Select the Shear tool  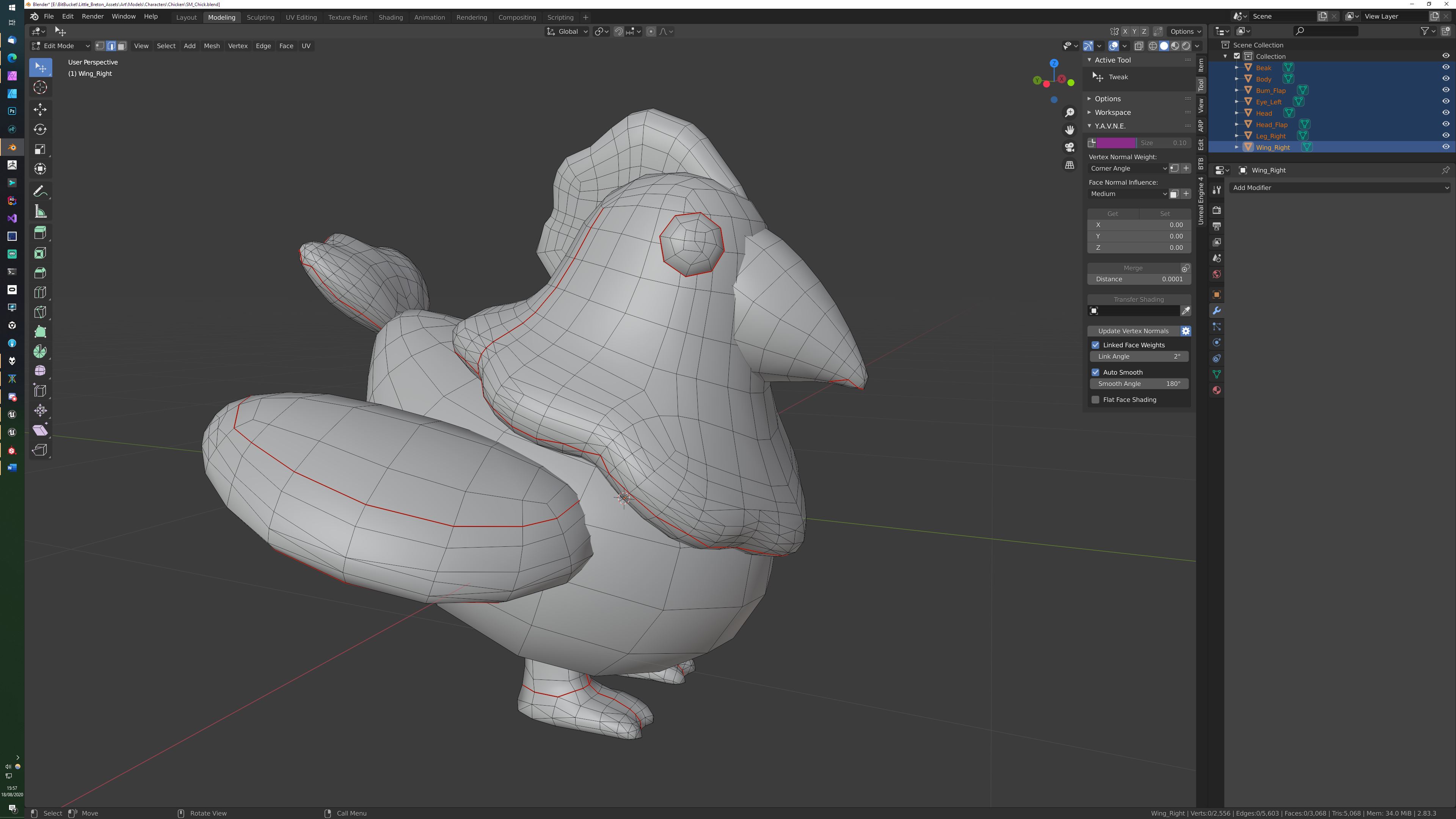point(40,430)
